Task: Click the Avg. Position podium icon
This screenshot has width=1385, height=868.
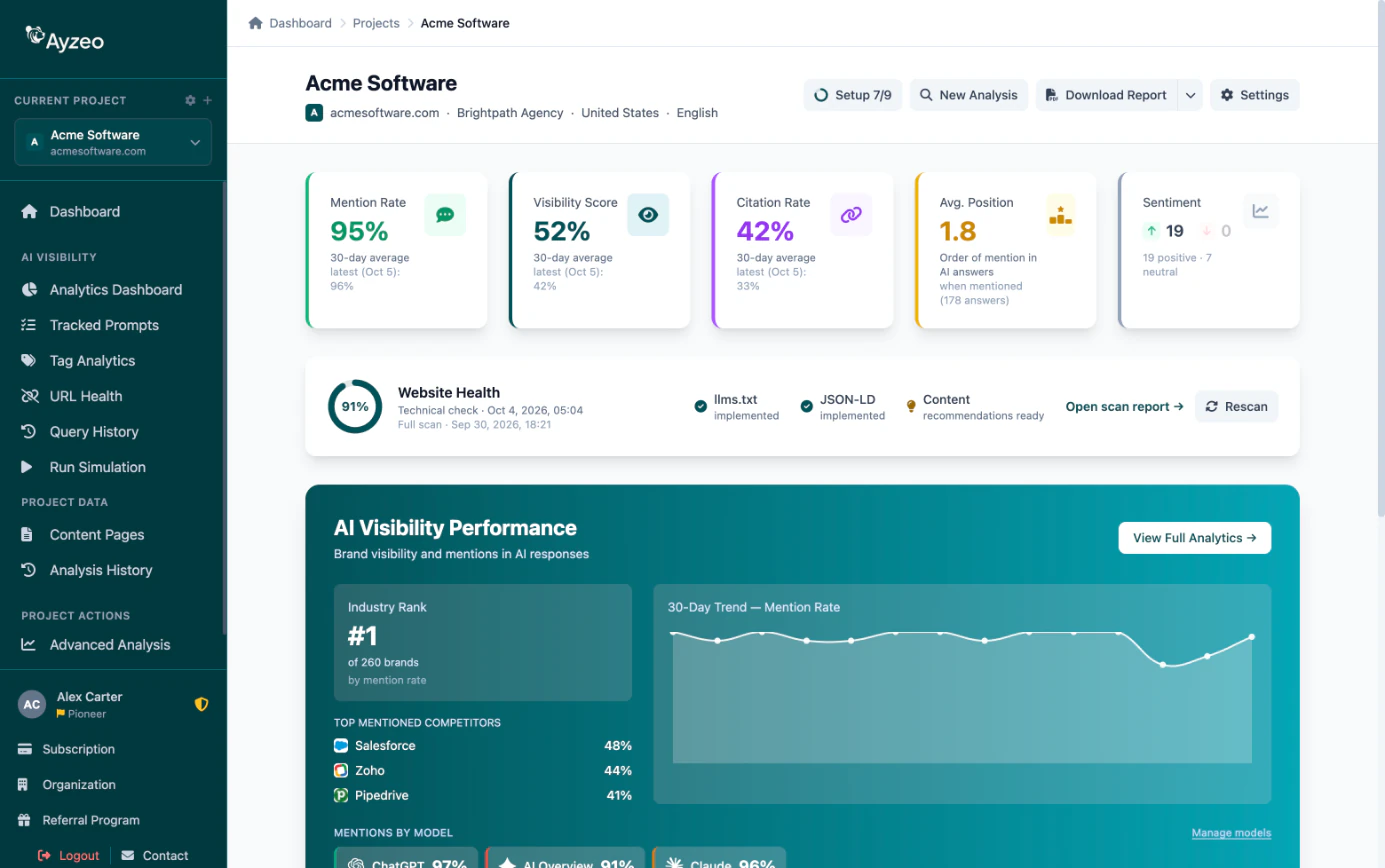Action: click(1060, 215)
